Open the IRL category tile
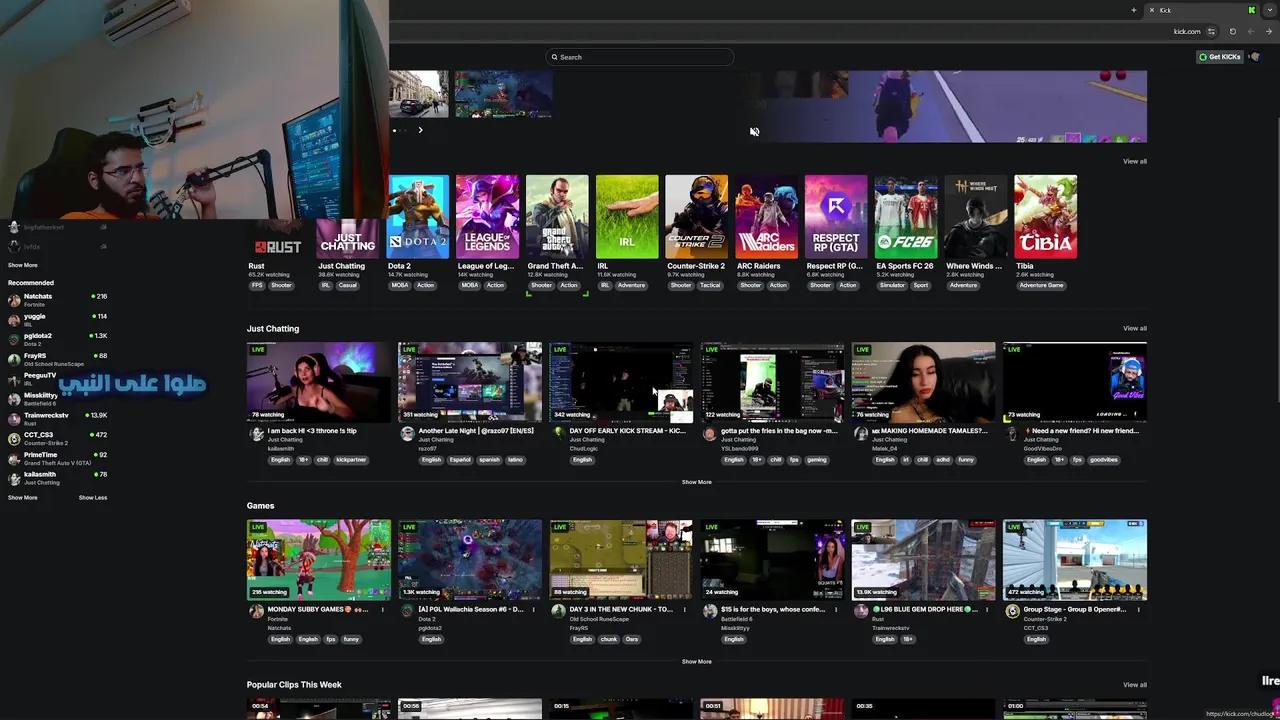Viewport: 1280px width, 720px height. (627, 217)
